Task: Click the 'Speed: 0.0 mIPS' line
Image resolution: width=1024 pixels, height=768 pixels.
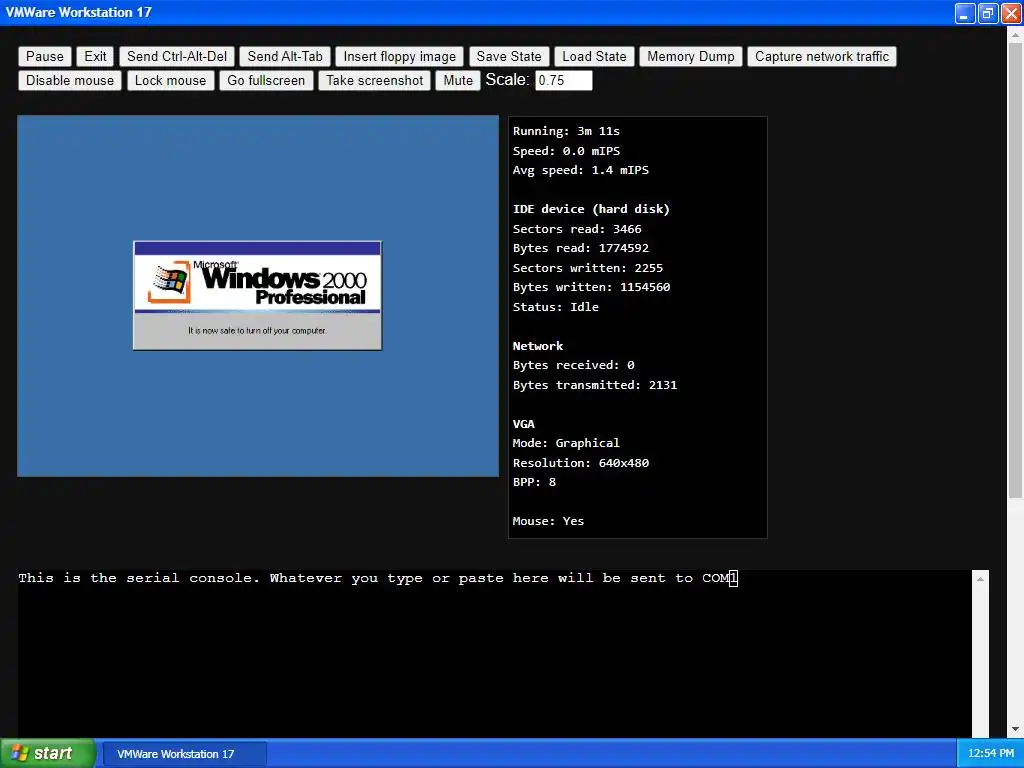Action: (566, 151)
